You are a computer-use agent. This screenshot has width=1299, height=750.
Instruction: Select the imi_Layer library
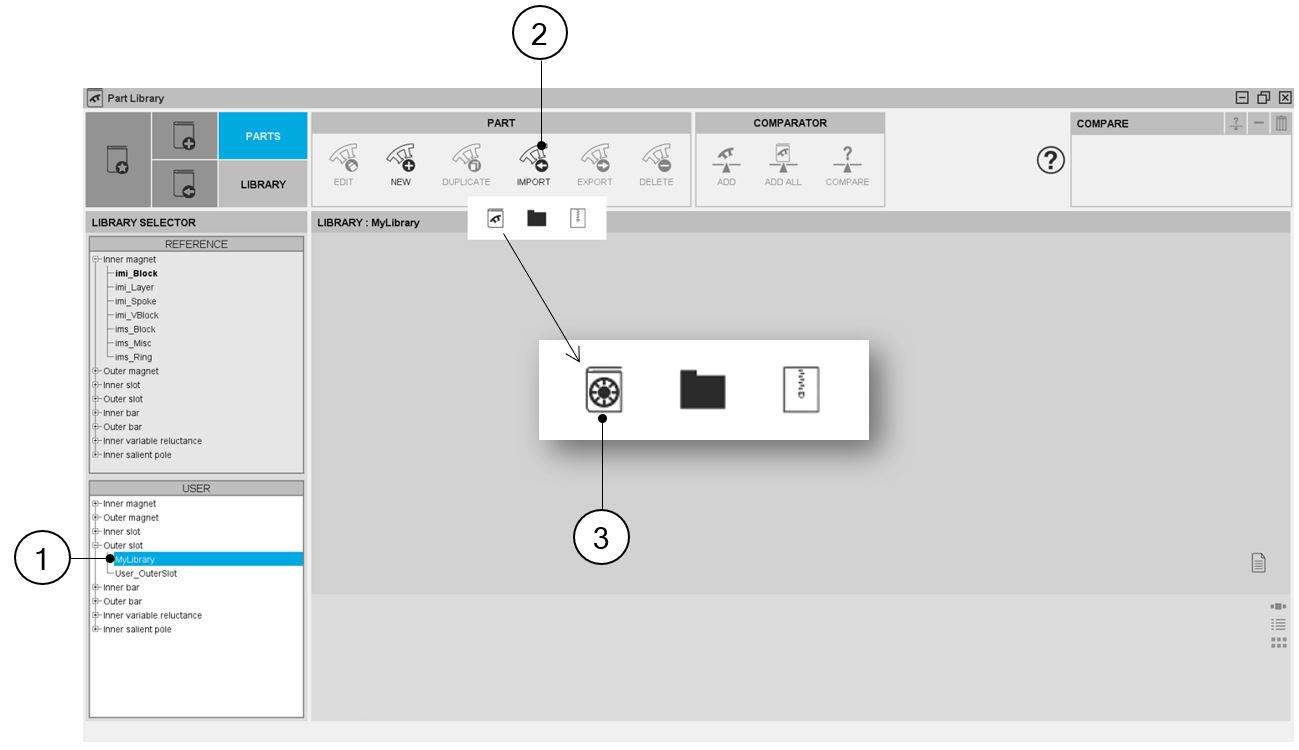tap(134, 287)
